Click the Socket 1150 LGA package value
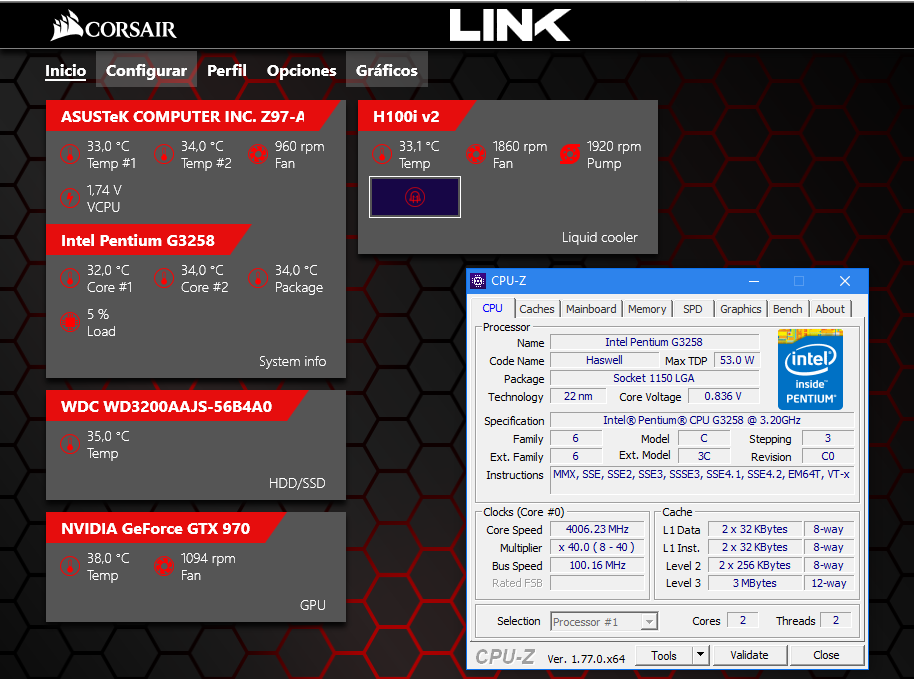 654,378
